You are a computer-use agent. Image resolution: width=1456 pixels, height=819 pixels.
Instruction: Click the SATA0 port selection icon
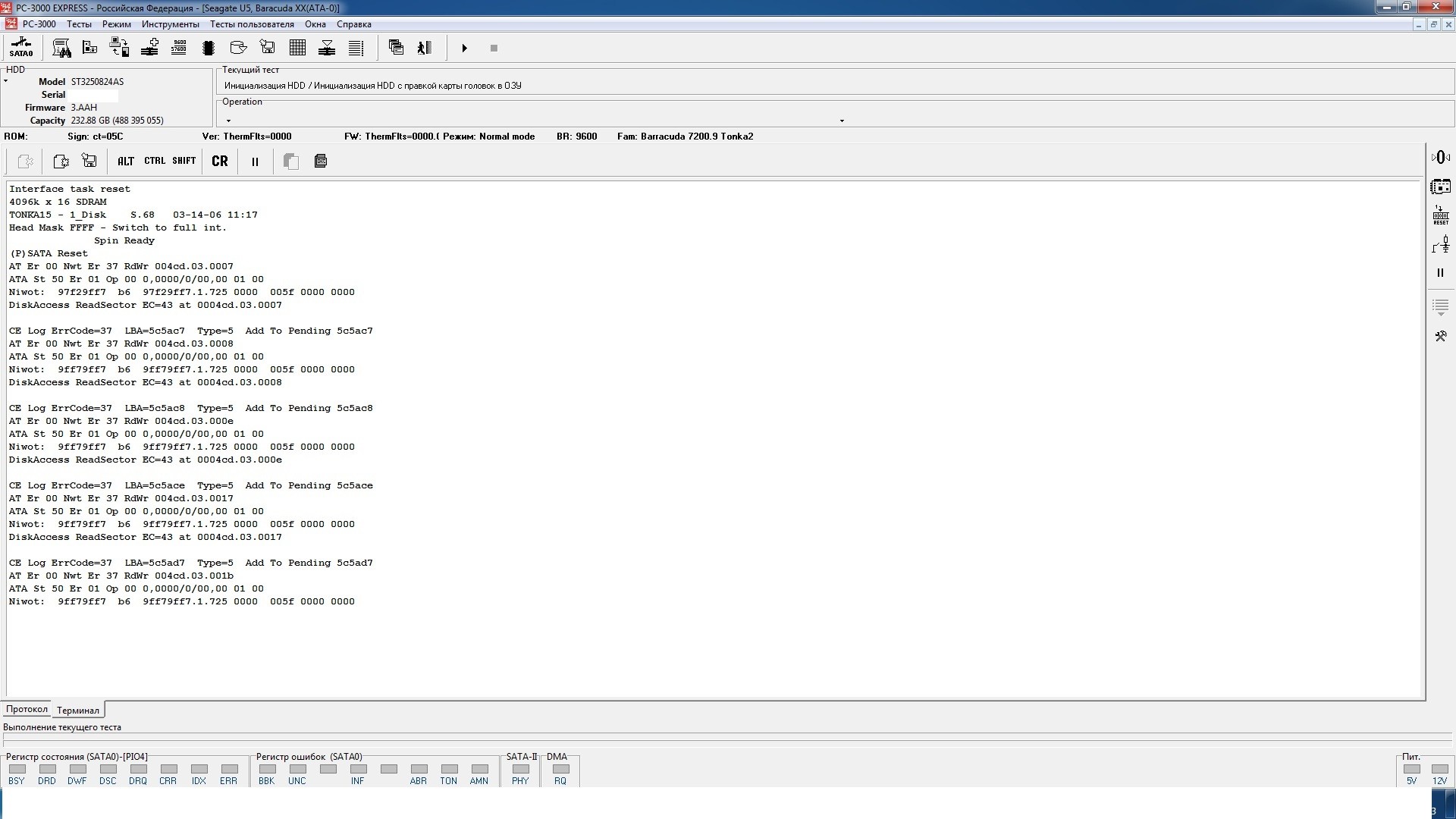click(x=21, y=48)
